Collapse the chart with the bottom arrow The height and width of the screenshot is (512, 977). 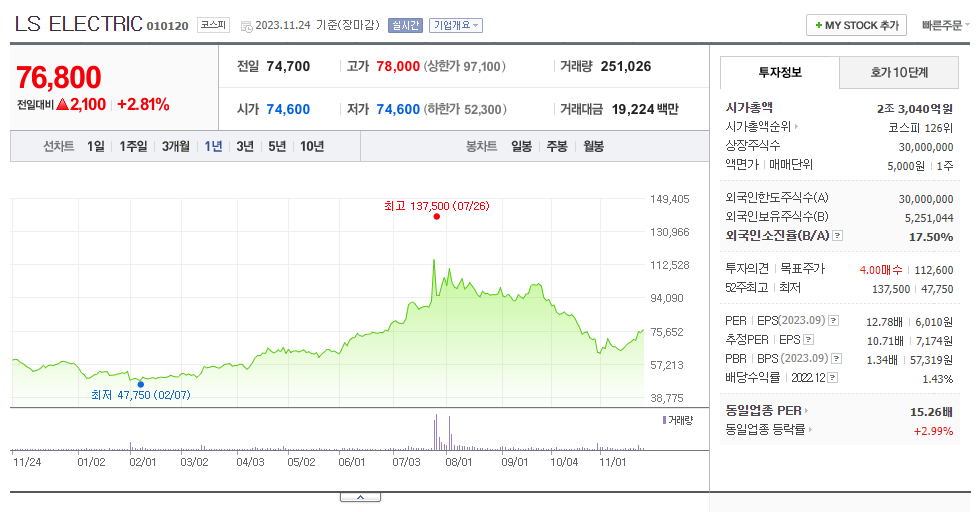click(x=360, y=497)
